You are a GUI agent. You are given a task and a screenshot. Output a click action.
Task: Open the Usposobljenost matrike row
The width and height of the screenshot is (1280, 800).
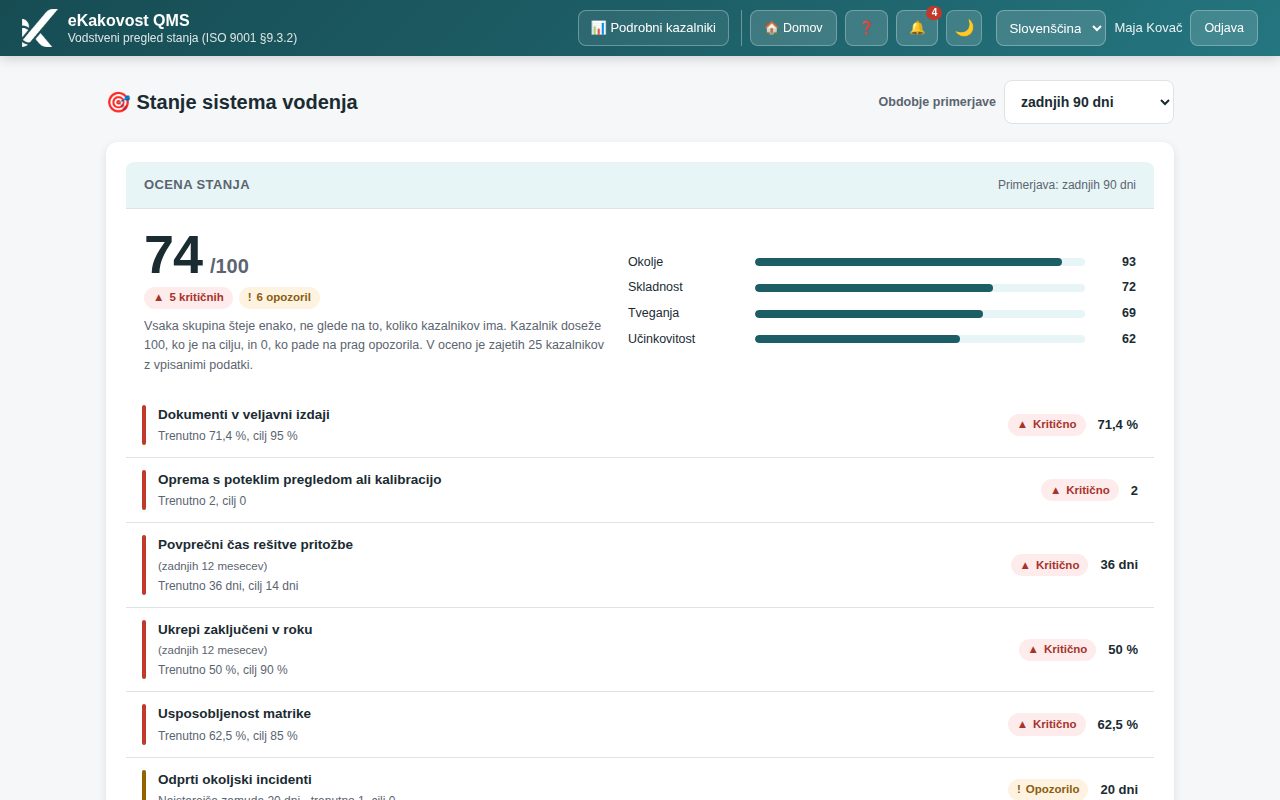coord(640,724)
